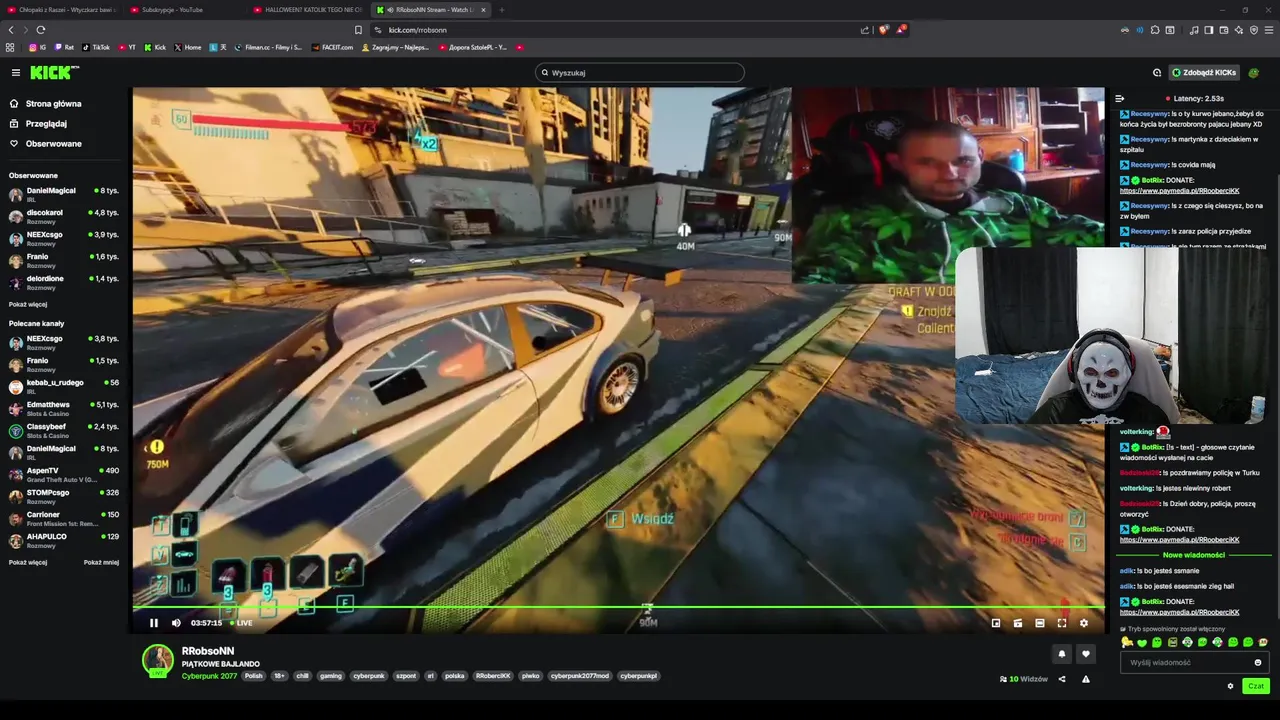Click Zdobądź KICKs button

(1205, 72)
